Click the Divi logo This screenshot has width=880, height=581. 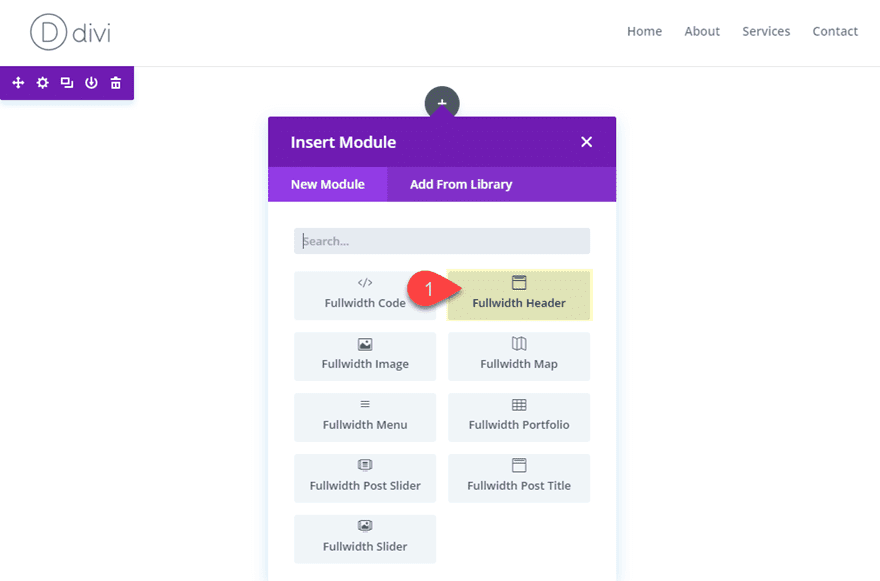pyautogui.click(x=68, y=31)
